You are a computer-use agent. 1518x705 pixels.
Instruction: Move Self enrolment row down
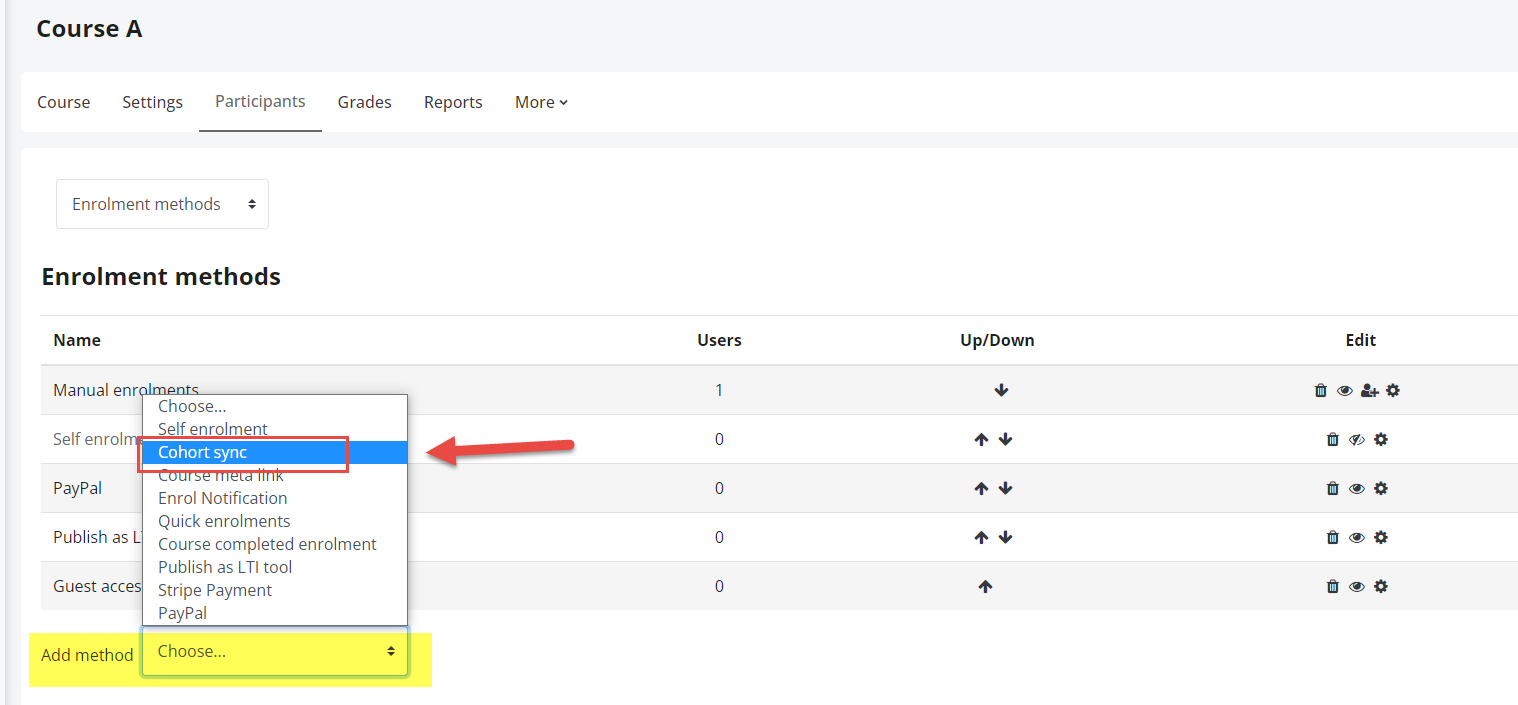pos(1006,439)
